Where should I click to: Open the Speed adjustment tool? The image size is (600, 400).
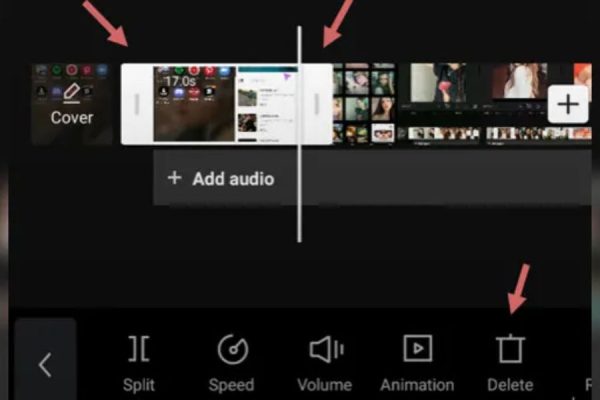pyautogui.click(x=231, y=349)
